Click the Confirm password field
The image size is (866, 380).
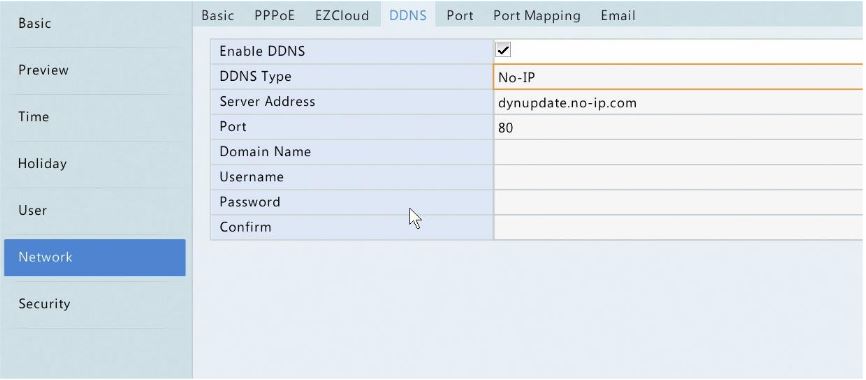coord(679,228)
